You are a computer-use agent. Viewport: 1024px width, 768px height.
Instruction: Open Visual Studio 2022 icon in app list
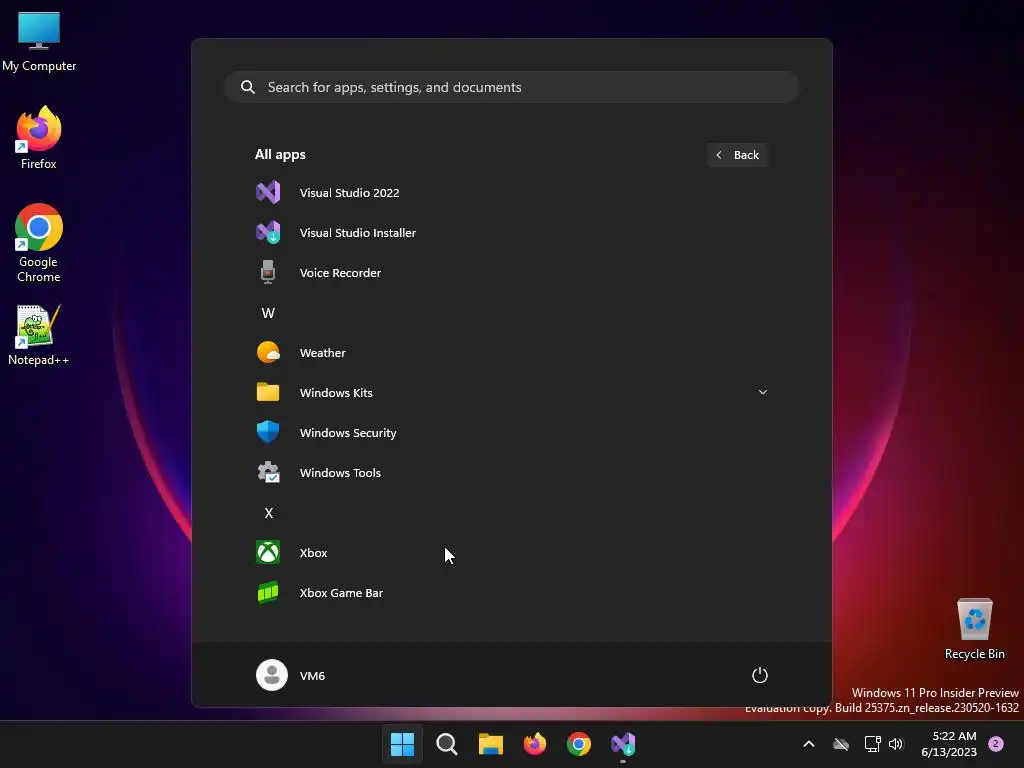tap(268, 193)
